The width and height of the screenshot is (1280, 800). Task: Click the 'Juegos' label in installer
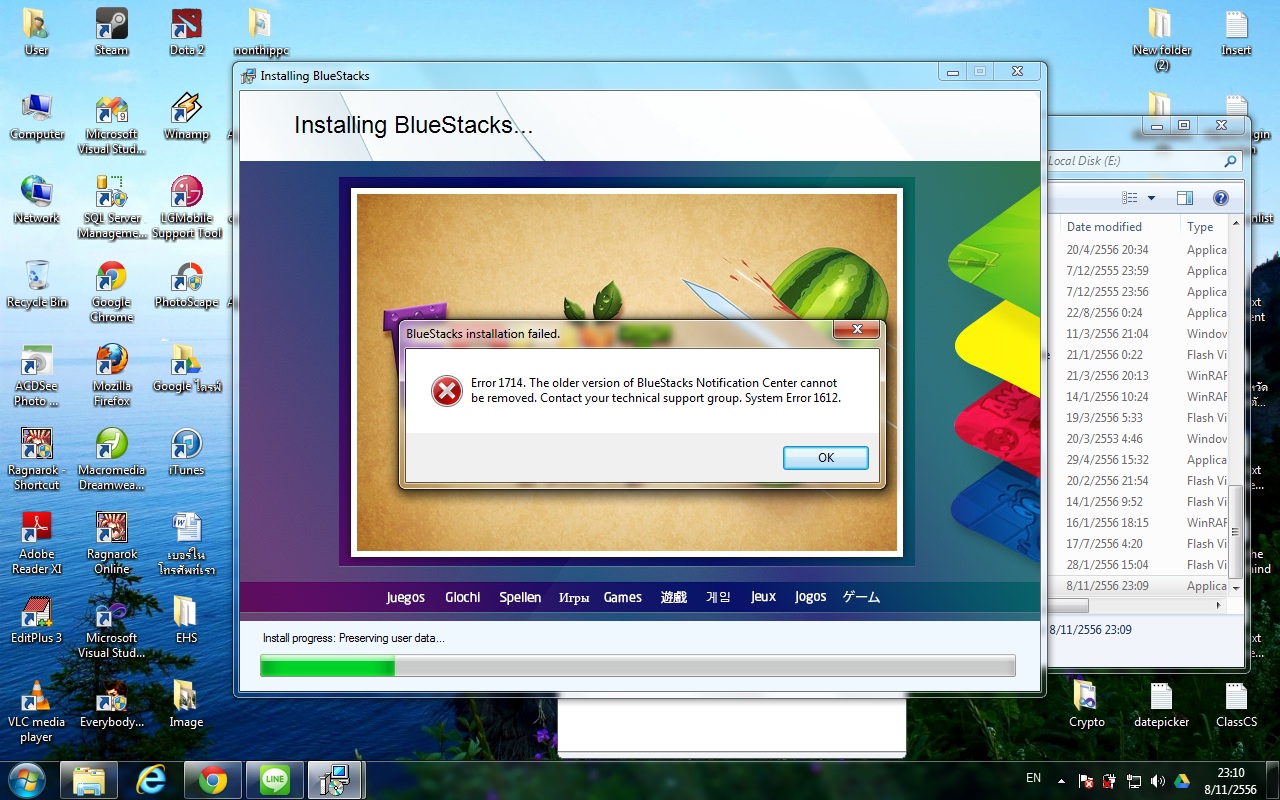[x=405, y=597]
